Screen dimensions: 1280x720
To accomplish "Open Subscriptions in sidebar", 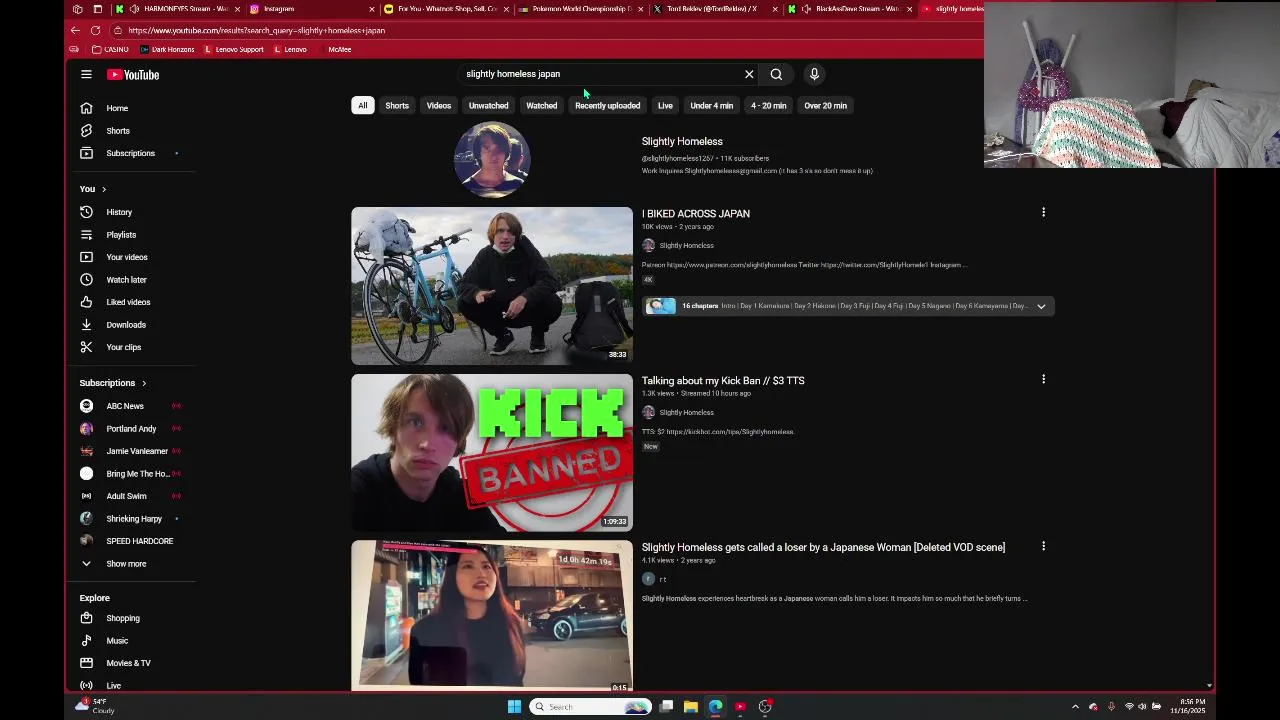I will [x=132, y=153].
